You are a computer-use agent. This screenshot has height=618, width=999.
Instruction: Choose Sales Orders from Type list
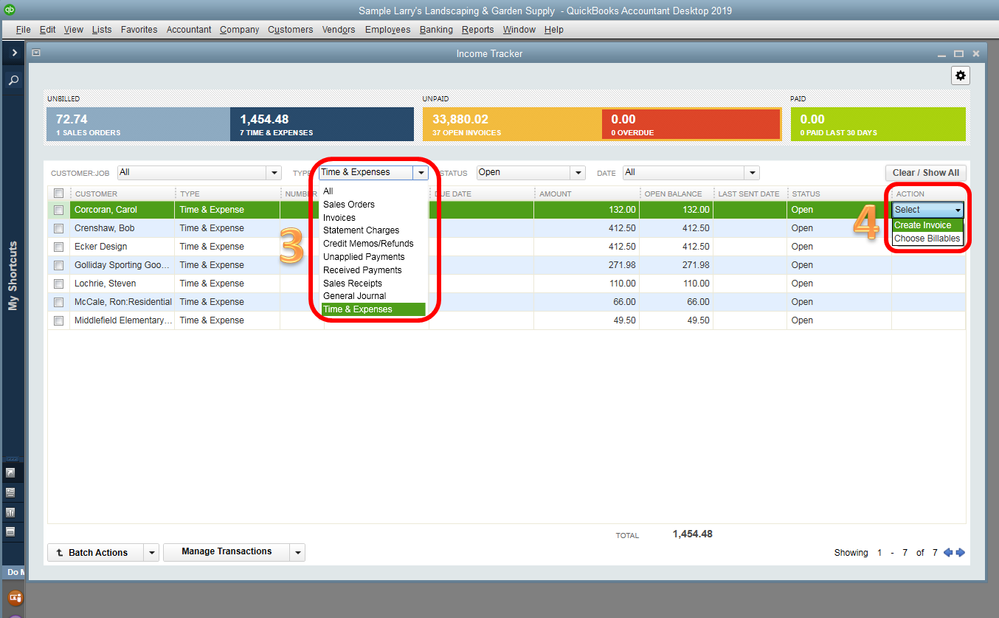coord(349,205)
